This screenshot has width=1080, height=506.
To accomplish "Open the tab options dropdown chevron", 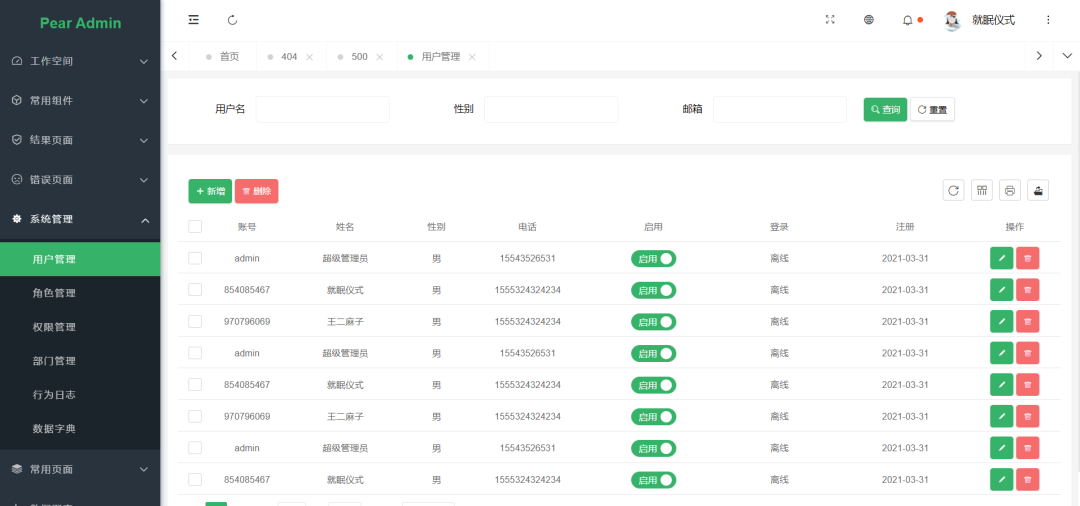I will (x=1067, y=56).
